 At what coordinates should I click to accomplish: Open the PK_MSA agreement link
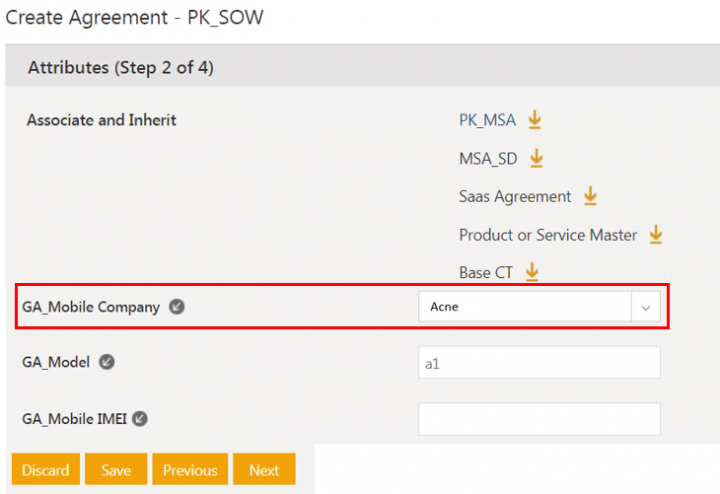(487, 121)
